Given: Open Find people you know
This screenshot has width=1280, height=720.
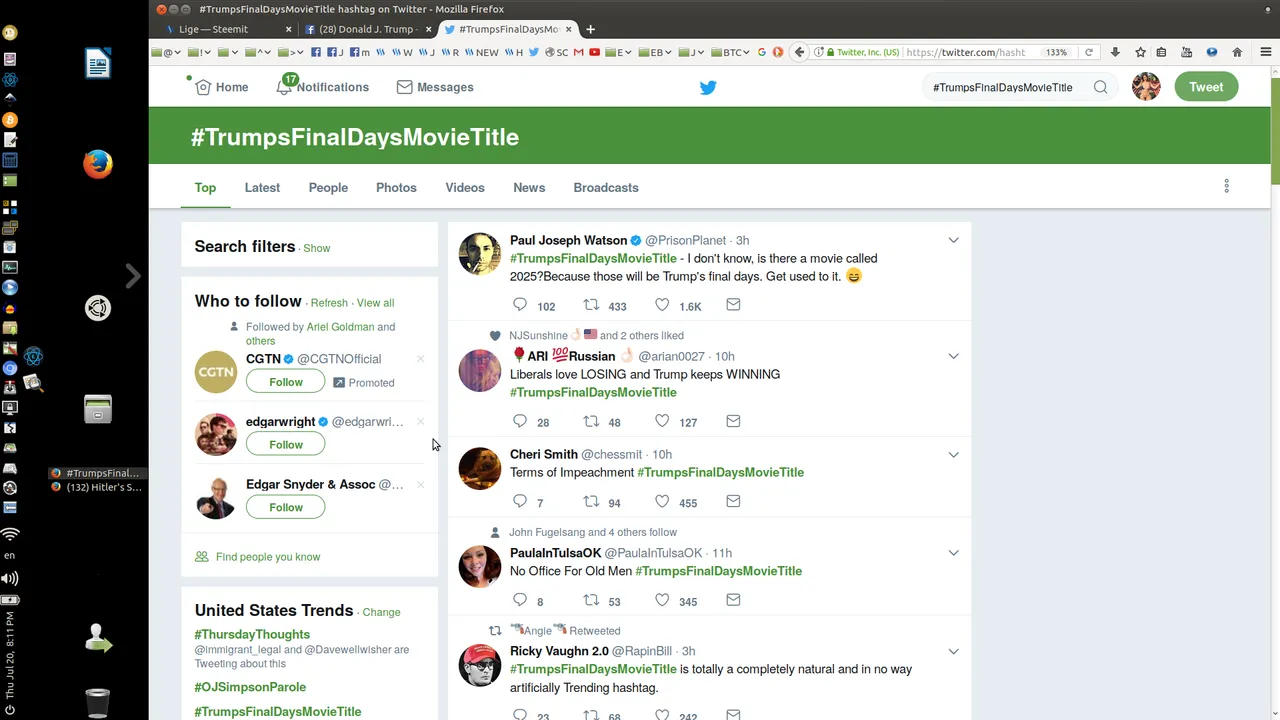Looking at the screenshot, I should (268, 557).
